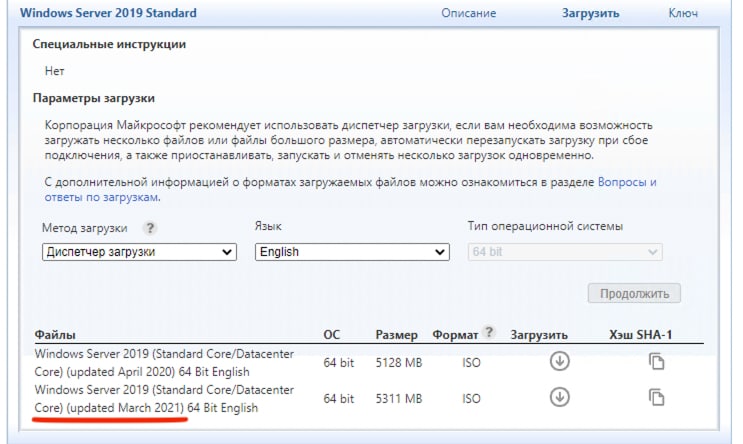Open the Вопросы и ответы по загрузкам link
This screenshot has width=743, height=444.
click(x=351, y=190)
